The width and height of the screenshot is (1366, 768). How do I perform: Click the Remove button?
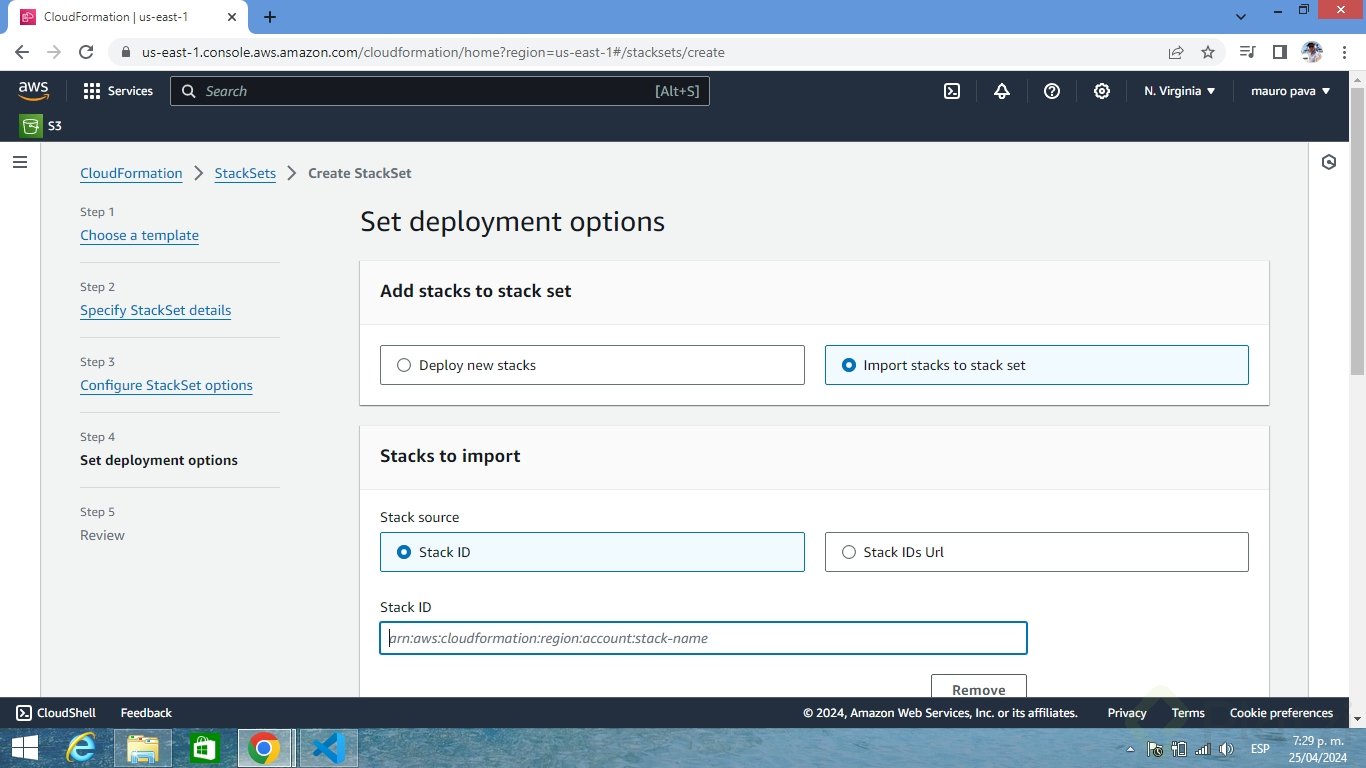(x=978, y=688)
